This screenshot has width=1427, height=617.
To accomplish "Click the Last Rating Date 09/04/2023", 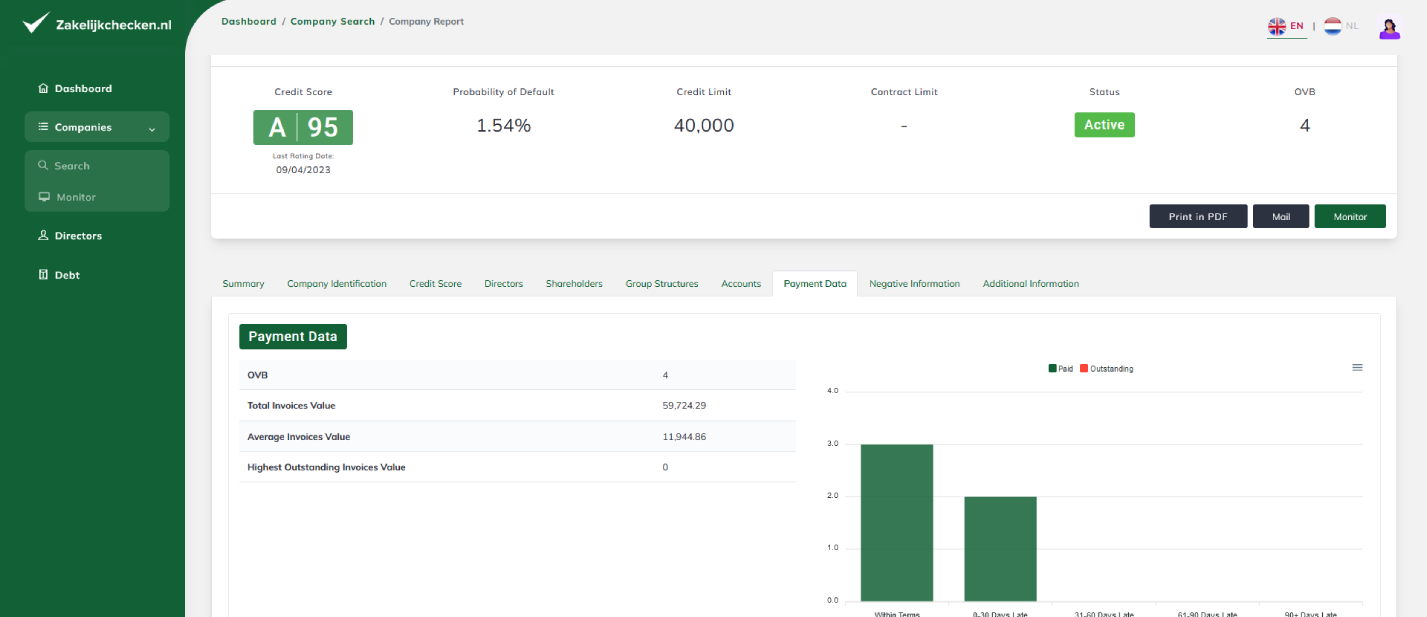I will 303,170.
